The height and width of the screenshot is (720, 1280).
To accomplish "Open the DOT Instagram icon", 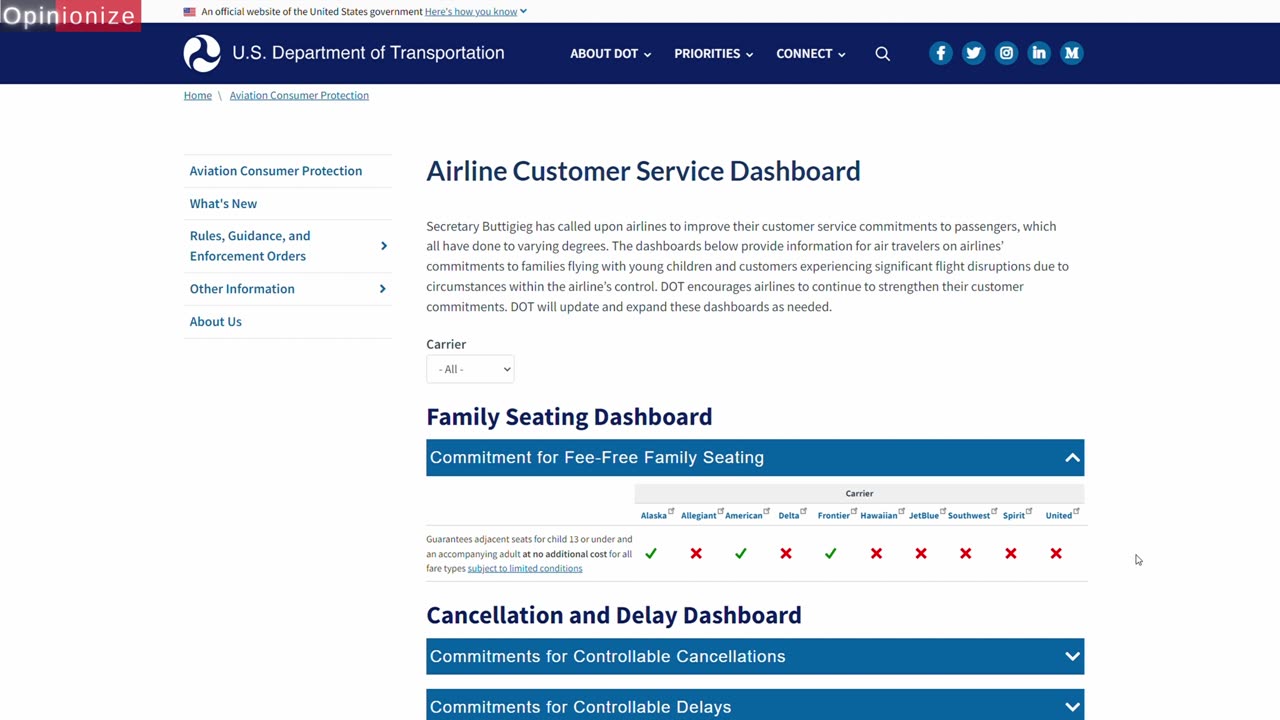I will click(1006, 53).
